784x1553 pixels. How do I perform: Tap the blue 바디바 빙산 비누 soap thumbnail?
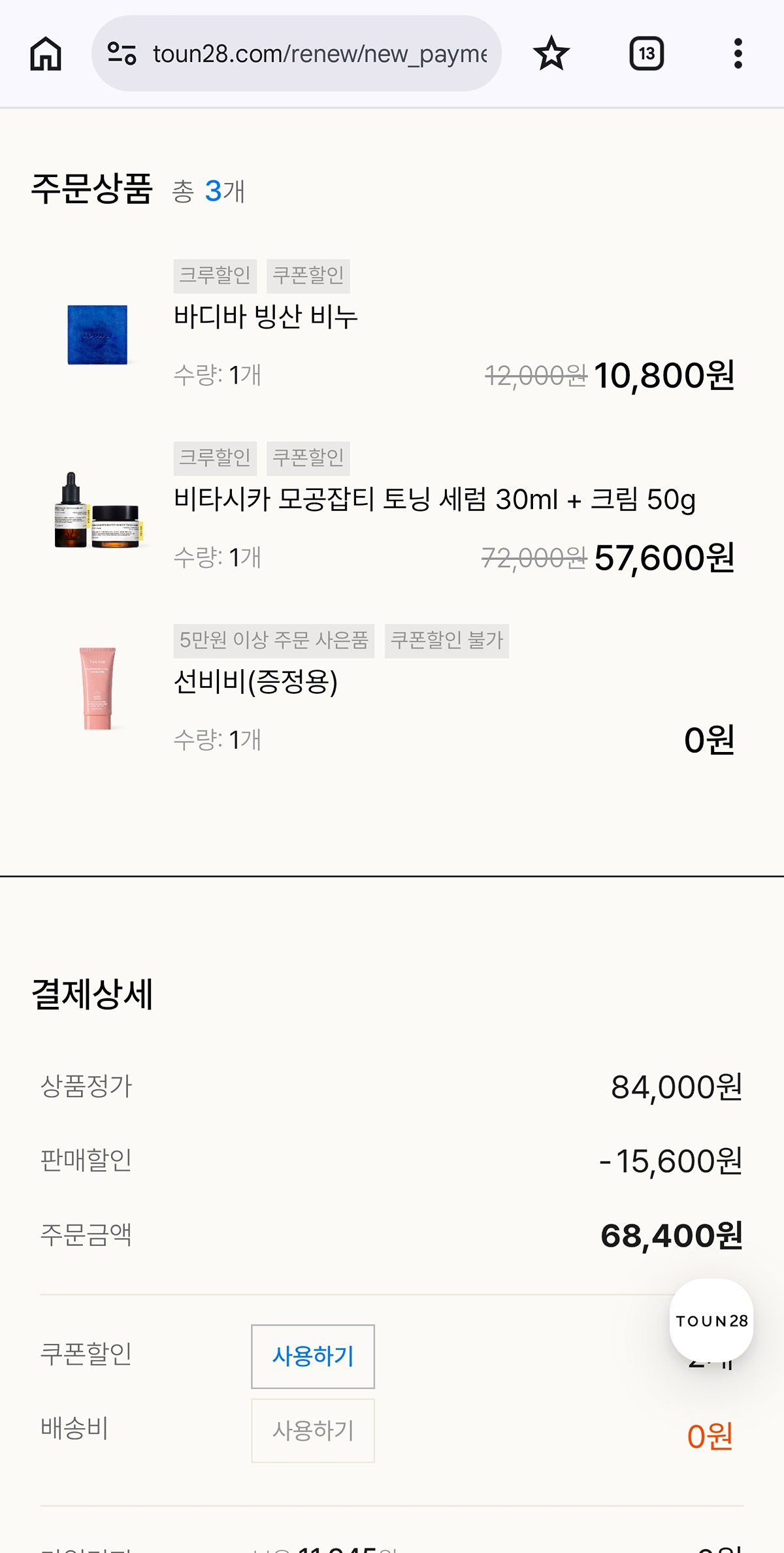[x=97, y=335]
